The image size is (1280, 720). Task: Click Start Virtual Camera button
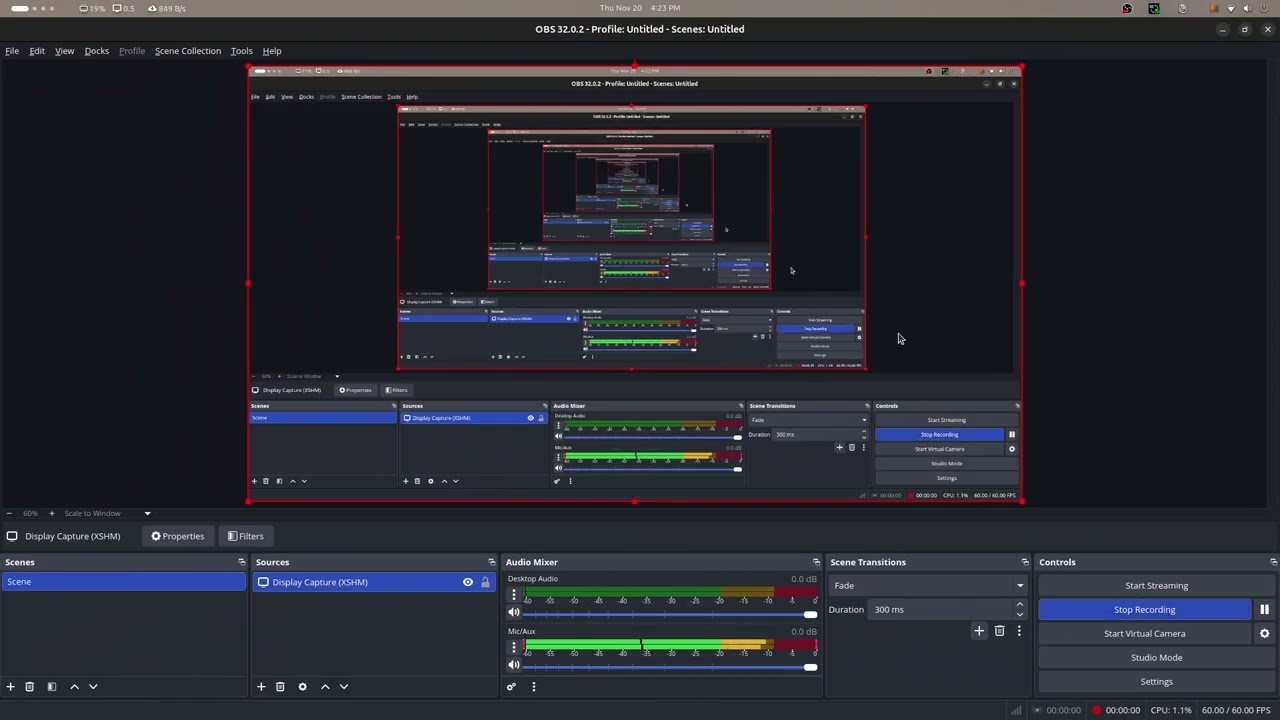click(x=1145, y=634)
